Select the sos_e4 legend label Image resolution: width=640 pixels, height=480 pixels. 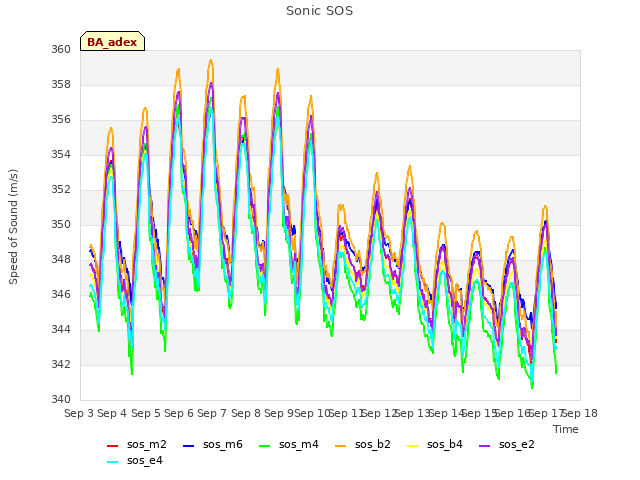[144, 460]
